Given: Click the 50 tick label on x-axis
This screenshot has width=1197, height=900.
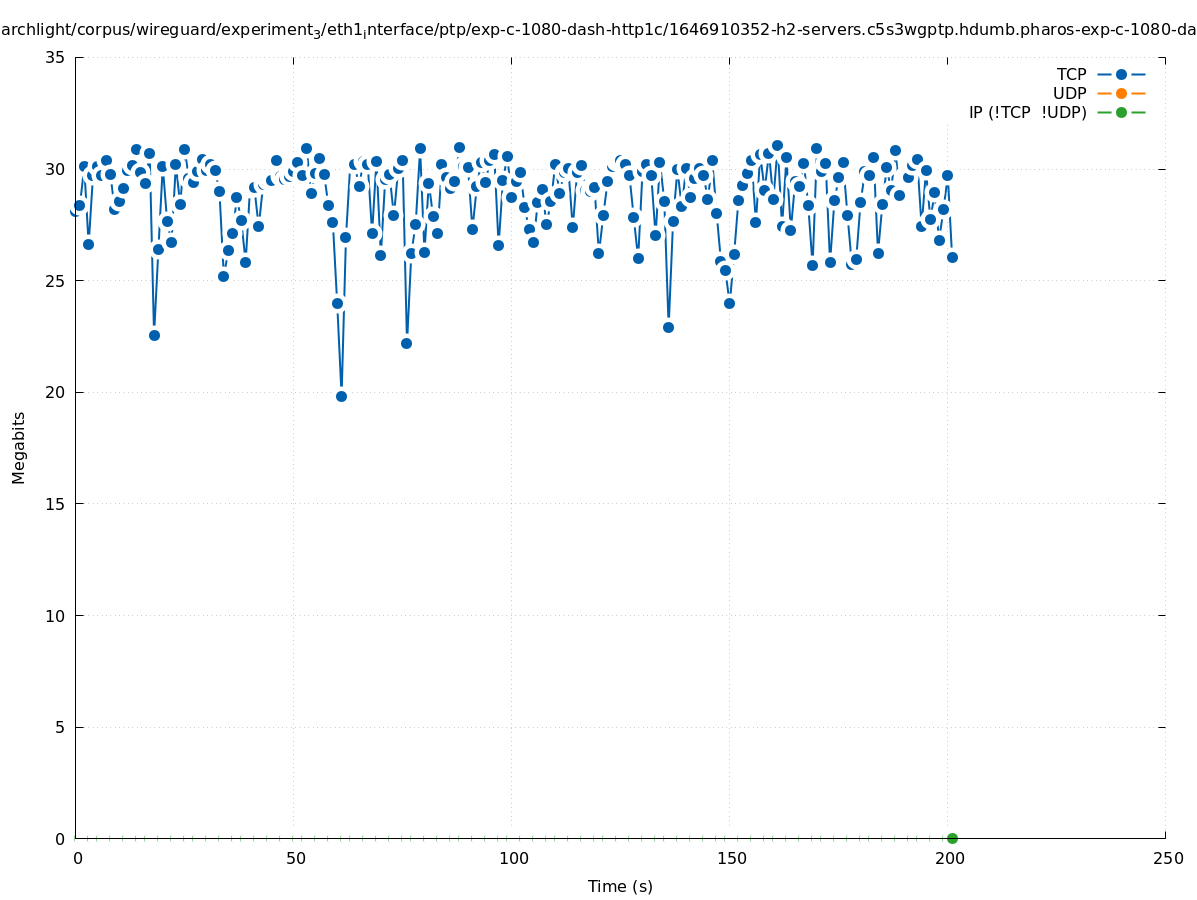Looking at the screenshot, I should 295,858.
